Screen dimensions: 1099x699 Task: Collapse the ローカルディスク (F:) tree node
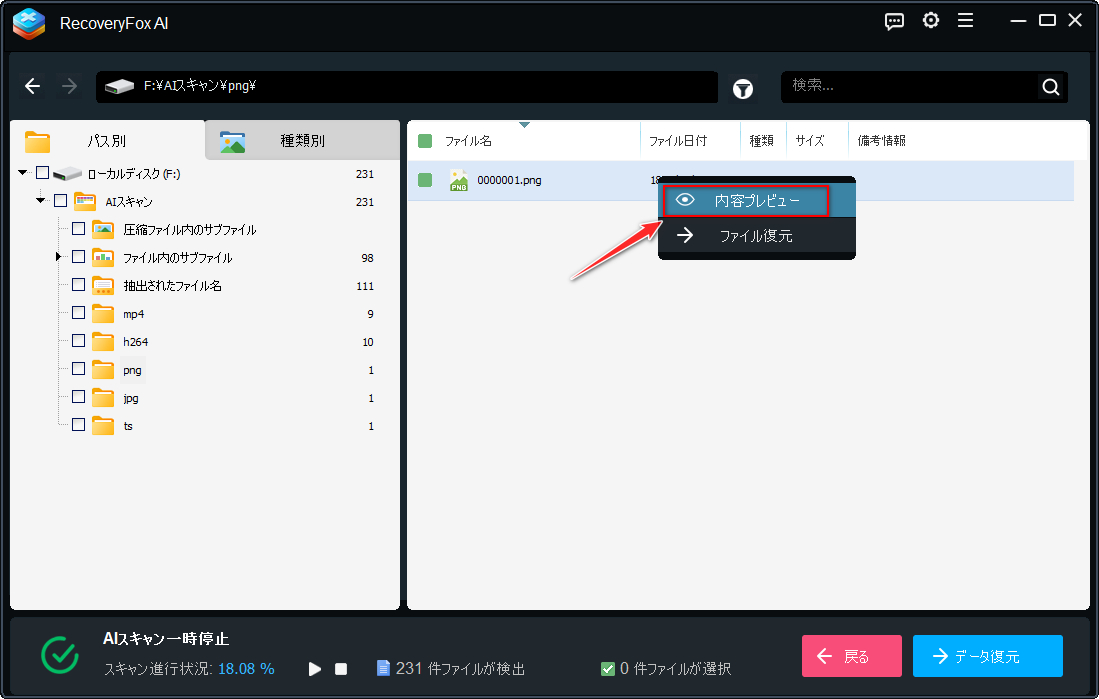[x=23, y=172]
